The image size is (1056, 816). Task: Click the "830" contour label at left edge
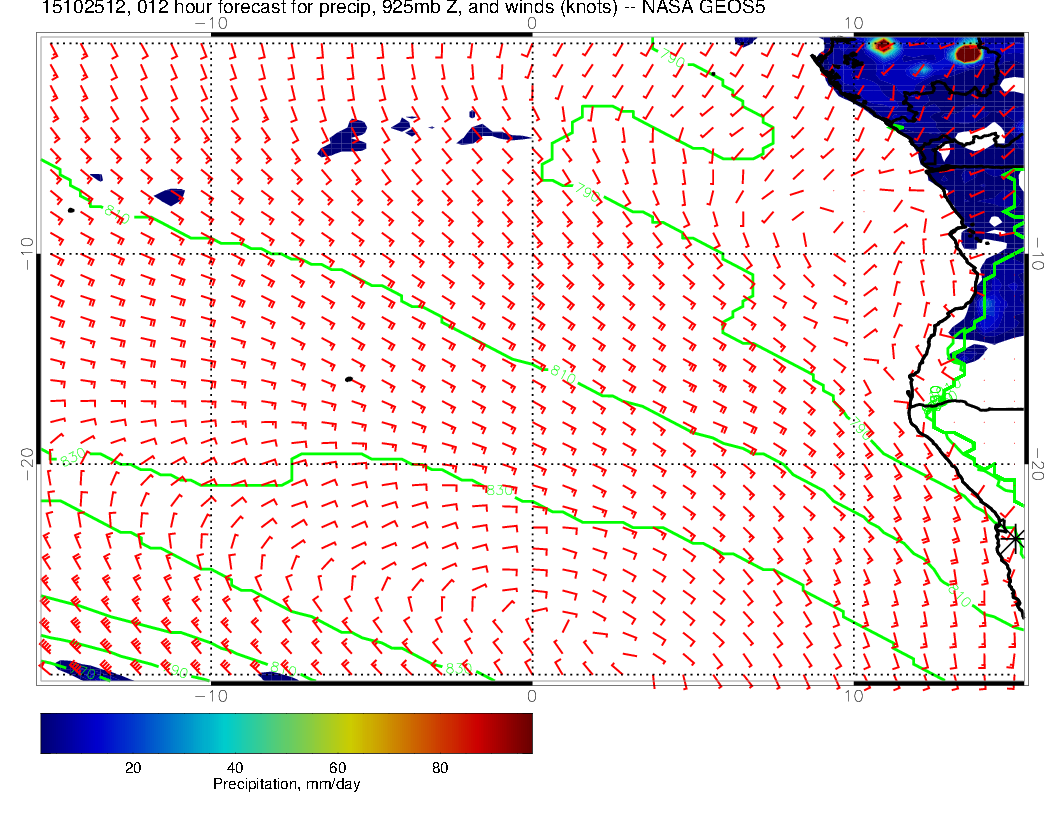[x=73, y=456]
